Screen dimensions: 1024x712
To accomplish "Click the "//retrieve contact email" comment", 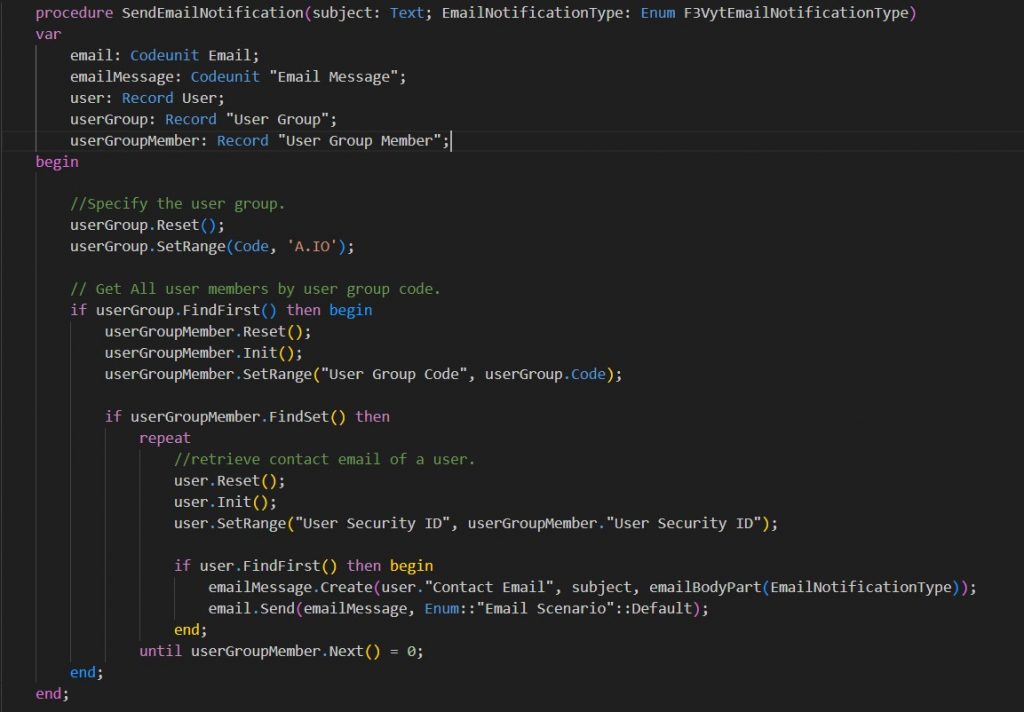I will 324,459.
